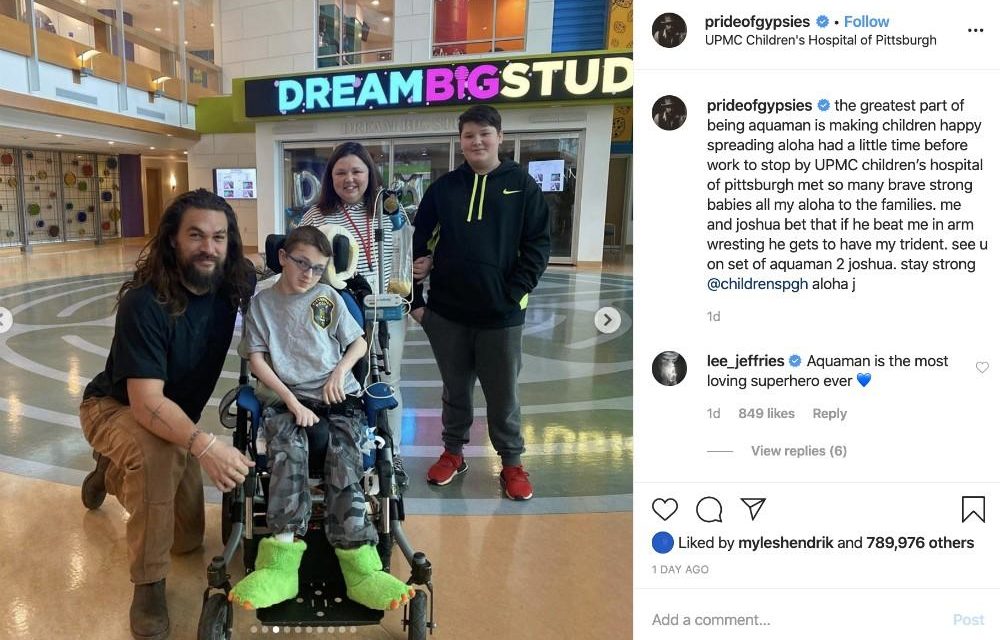Like lee_jeffries comment with the small heart
The image size is (1000, 640).
[x=982, y=367]
